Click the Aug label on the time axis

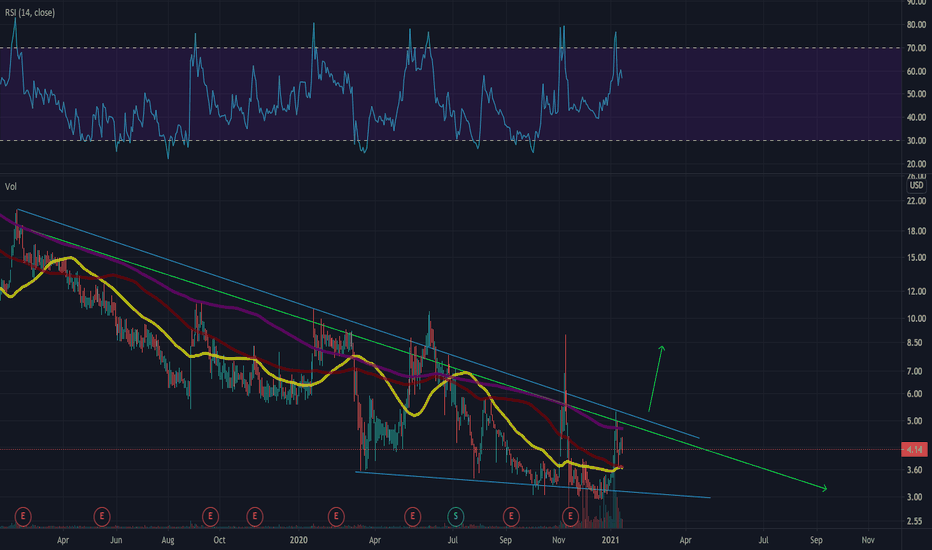click(x=168, y=540)
